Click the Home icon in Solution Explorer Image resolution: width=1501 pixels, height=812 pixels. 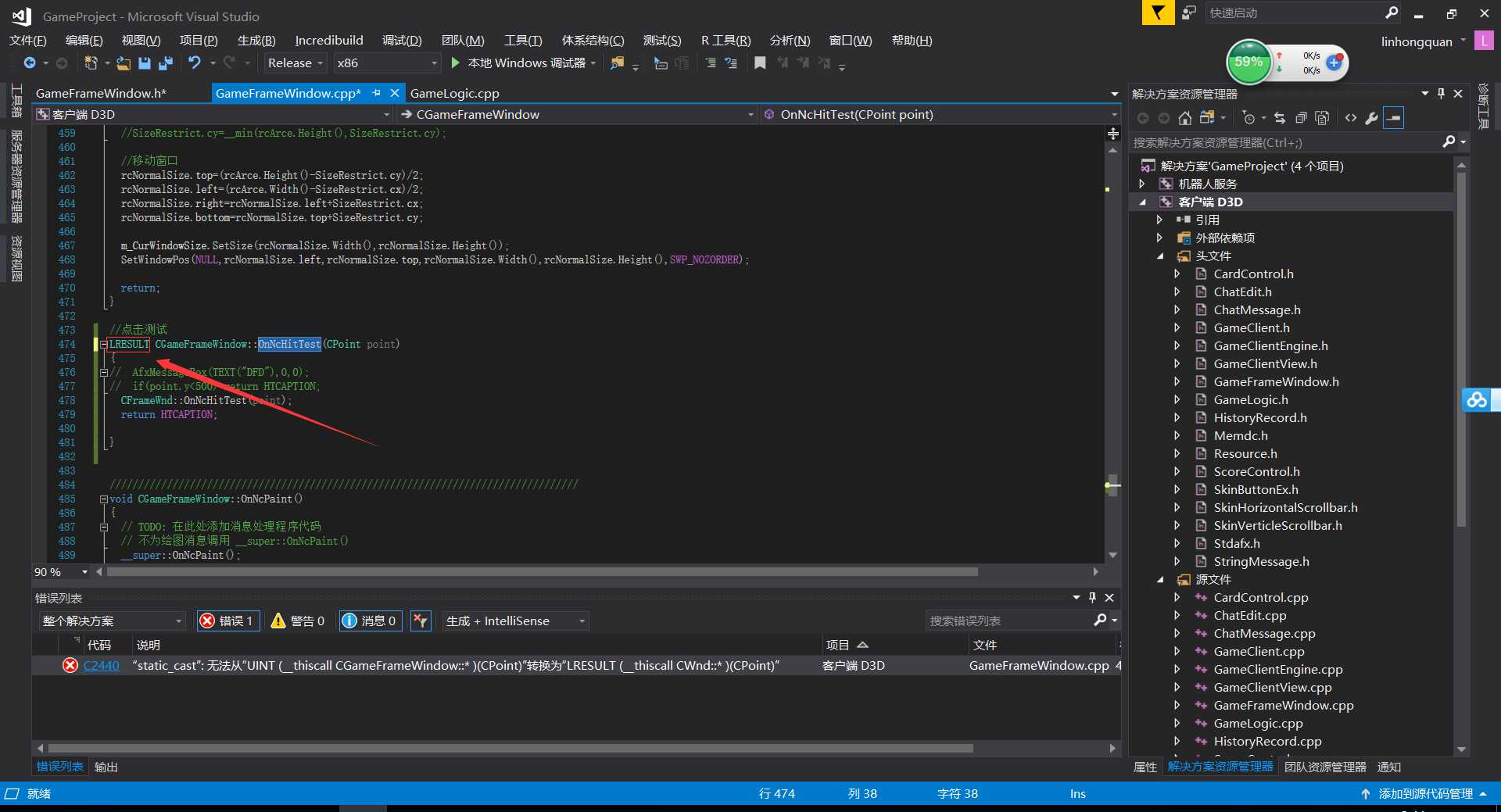tap(1185, 118)
